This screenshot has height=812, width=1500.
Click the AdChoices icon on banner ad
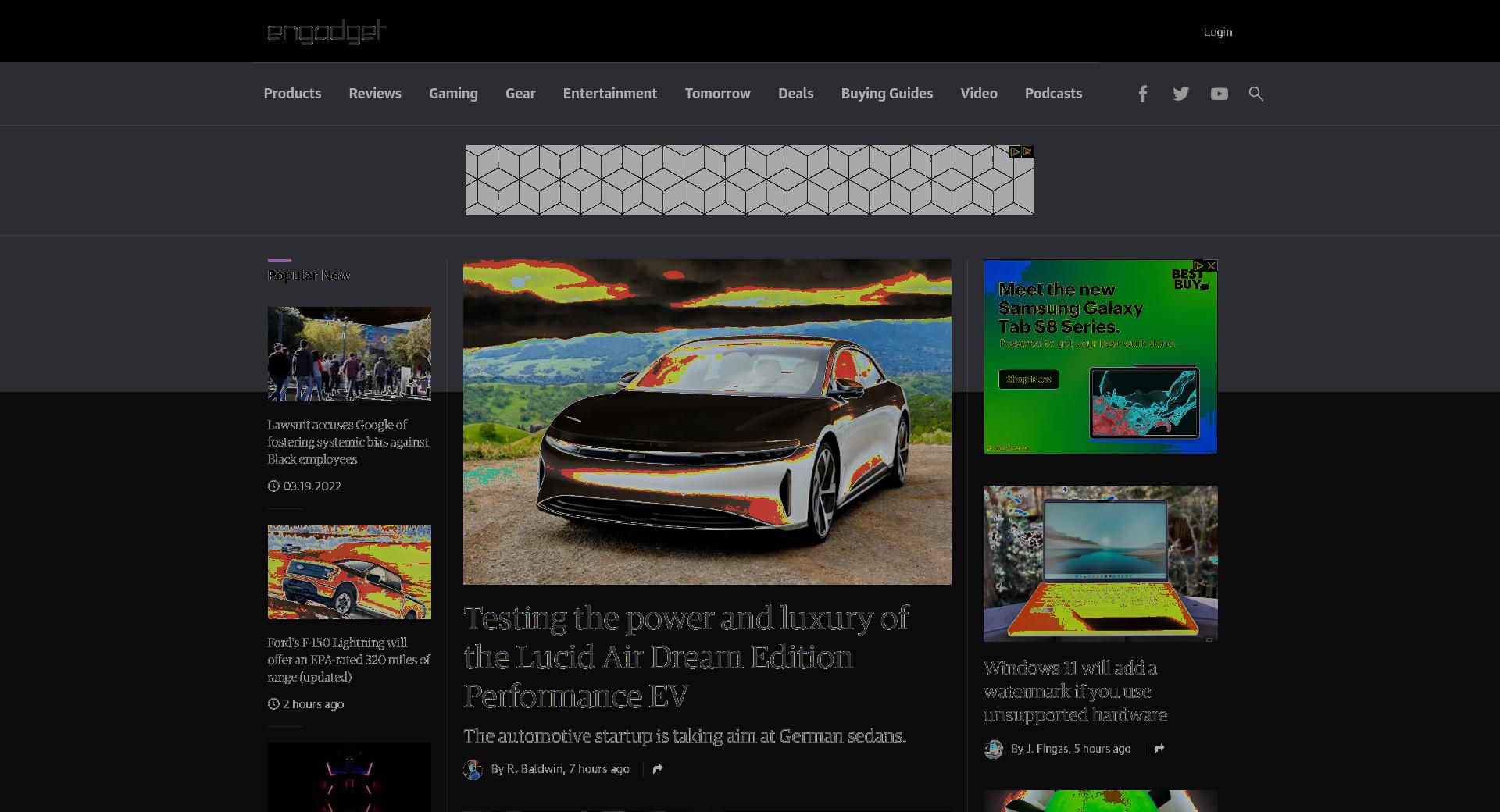click(1015, 151)
